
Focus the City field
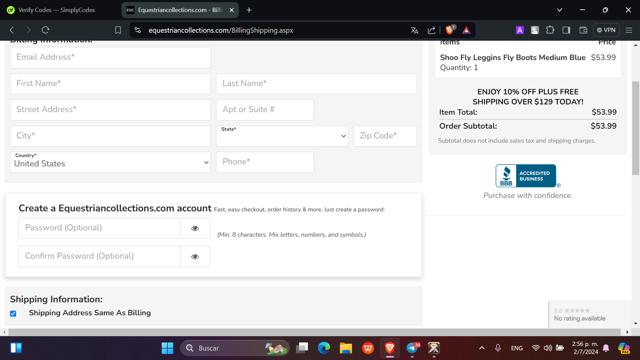click(110, 136)
